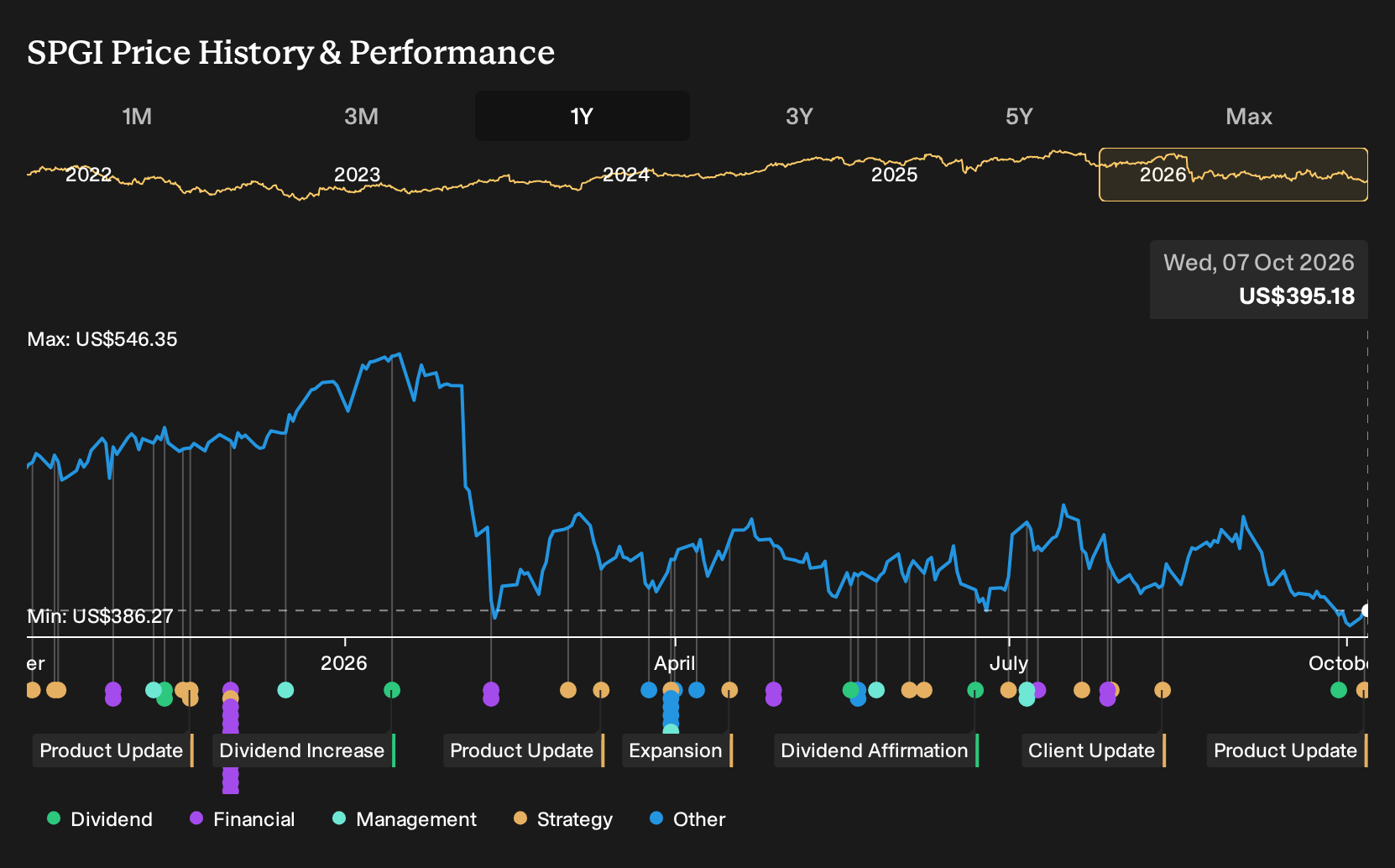The image size is (1395, 868).
Task: Click blue Other marker left of April stack
Action: pyautogui.click(x=649, y=690)
